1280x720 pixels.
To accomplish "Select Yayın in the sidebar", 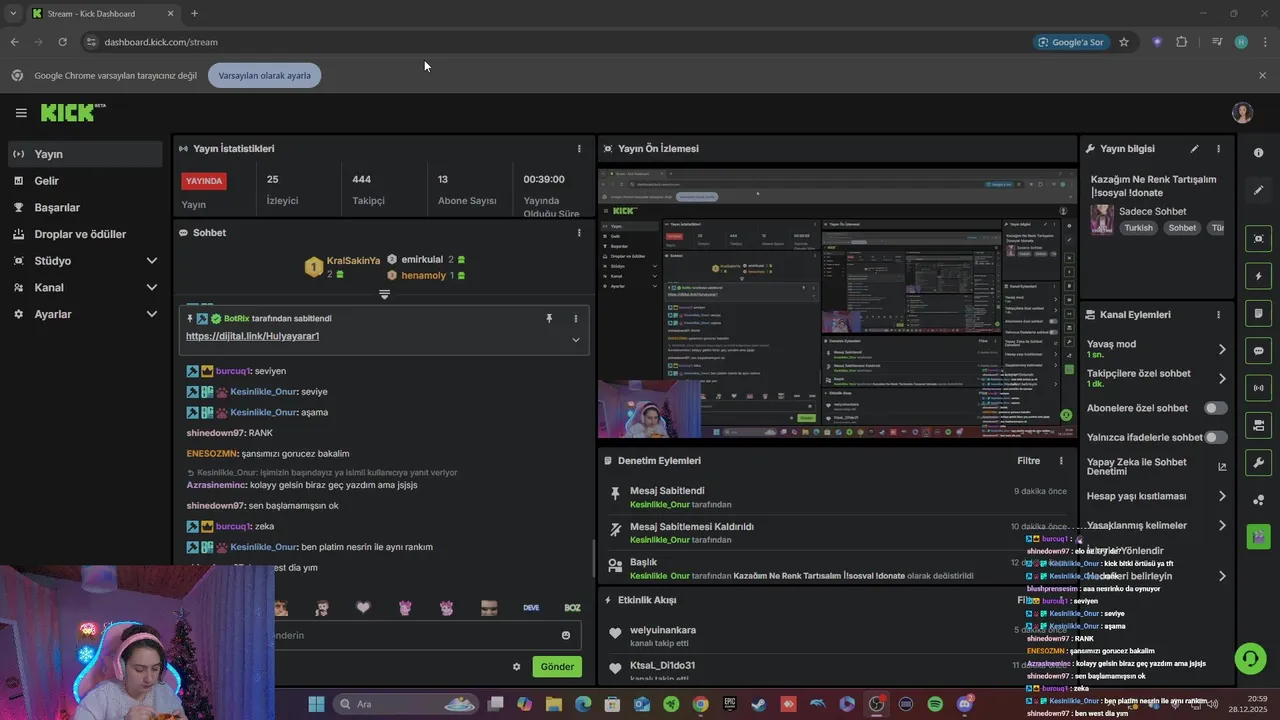I will pos(85,154).
